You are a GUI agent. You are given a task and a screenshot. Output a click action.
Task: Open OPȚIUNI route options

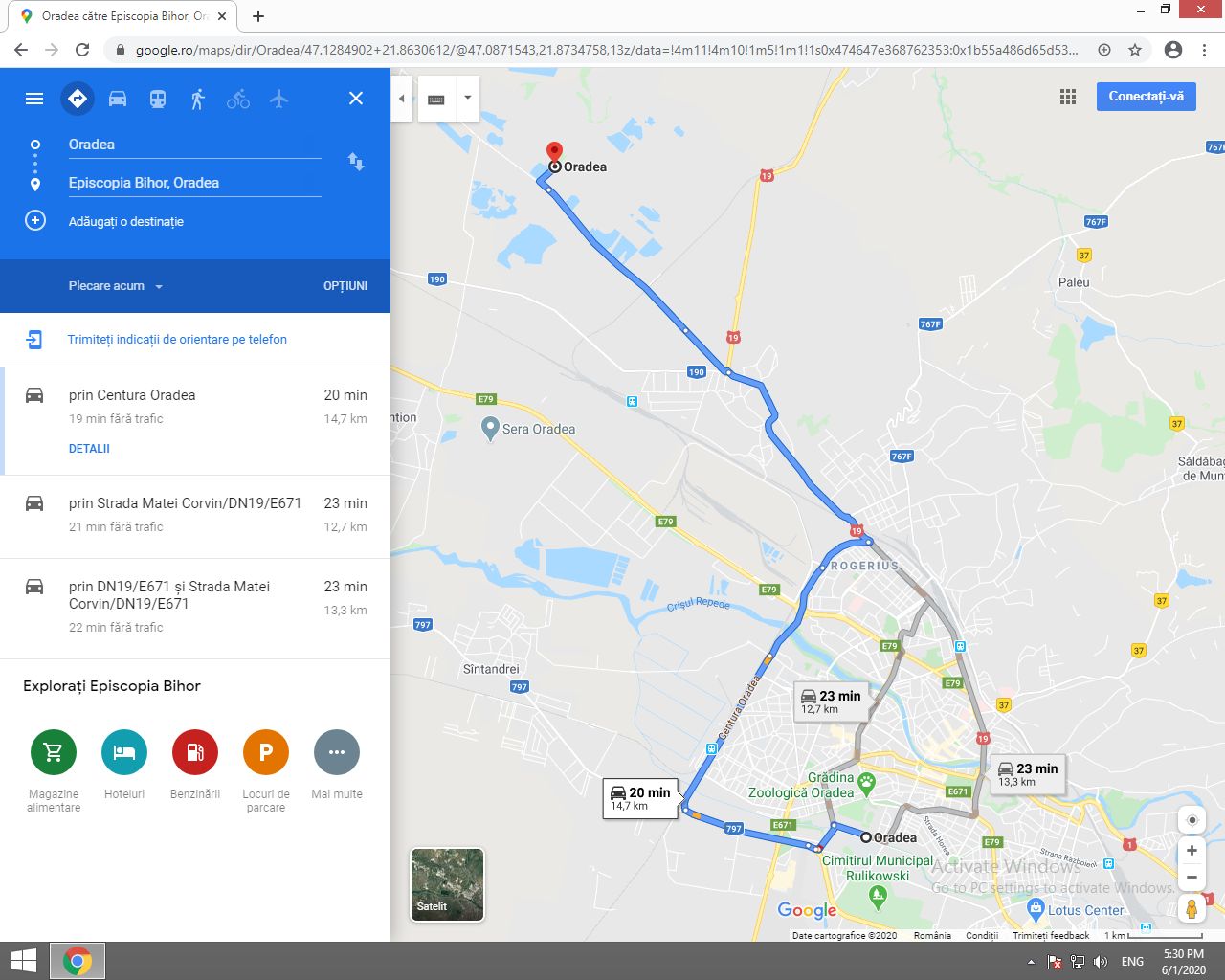point(345,286)
